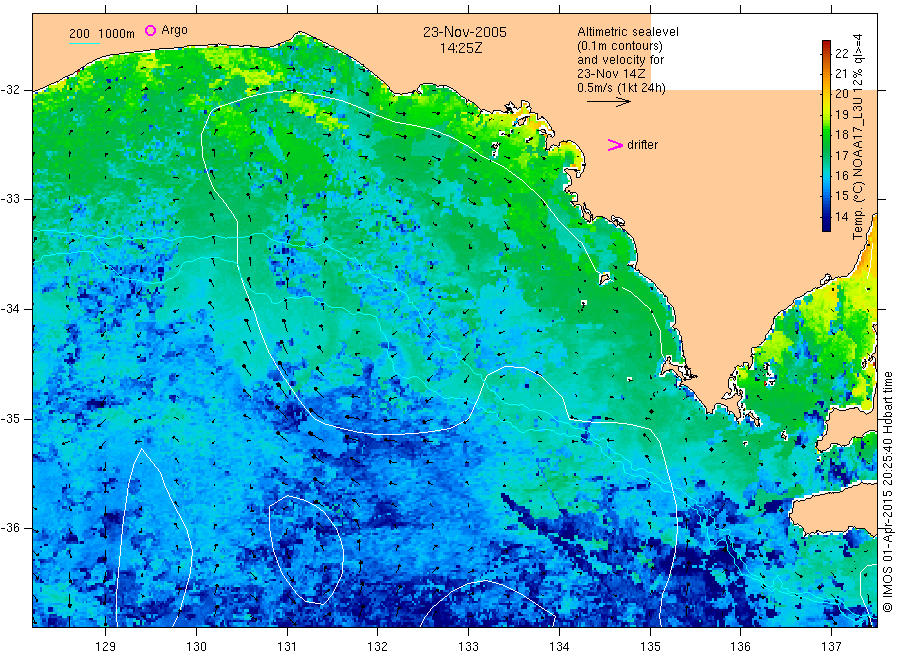
Task: Click the 0.5m/s velocity scale arrow
Action: (608, 102)
